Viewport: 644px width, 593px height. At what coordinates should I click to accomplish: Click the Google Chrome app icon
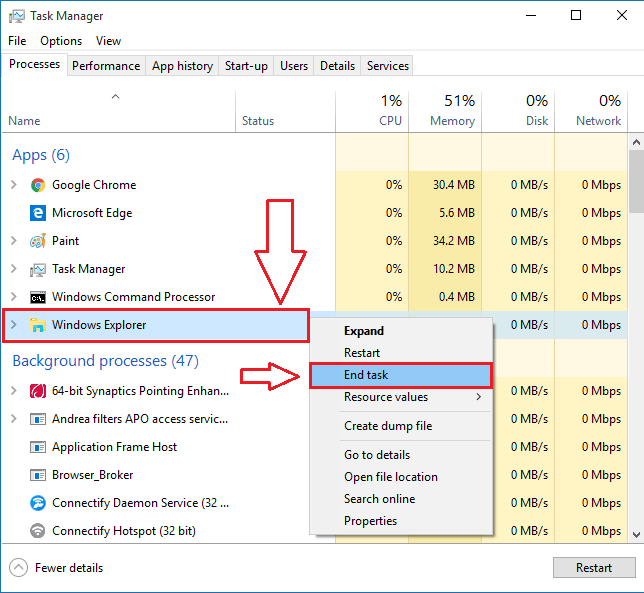38,185
